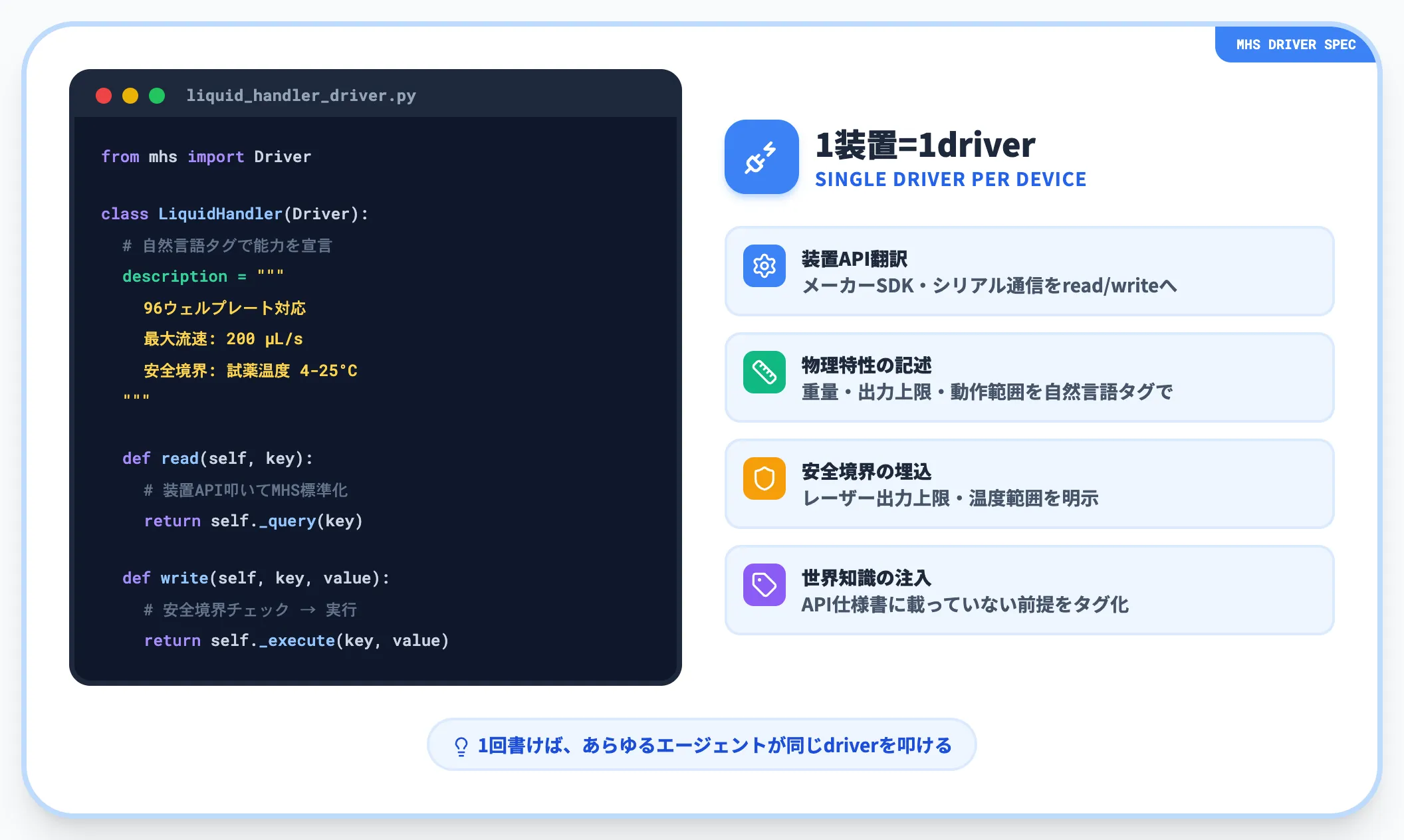Open the 安全境界の埋込 card title
Image resolution: width=1404 pixels, height=840 pixels.
coord(866,471)
